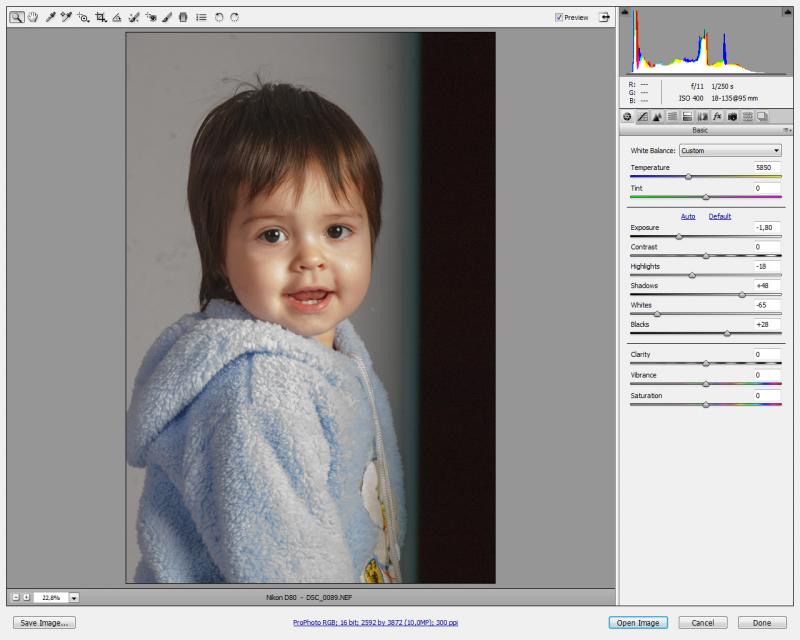This screenshot has width=800, height=640.
Task: Click the Shadows value field
Action: (x=766, y=286)
